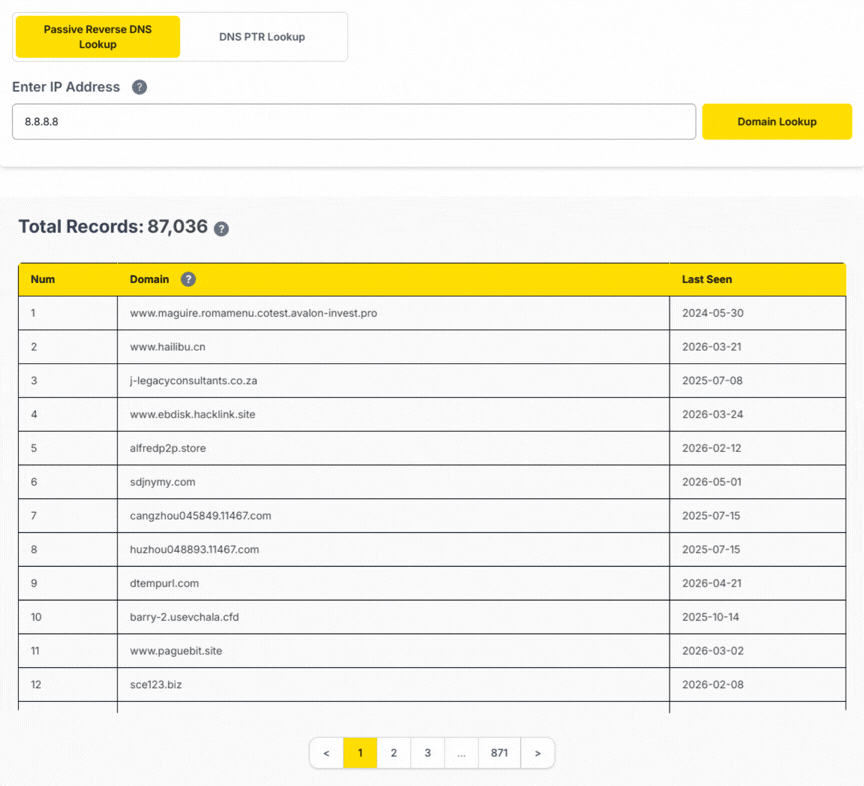The width and height of the screenshot is (864, 786).
Task: Jump to last page 871
Action: (499, 753)
